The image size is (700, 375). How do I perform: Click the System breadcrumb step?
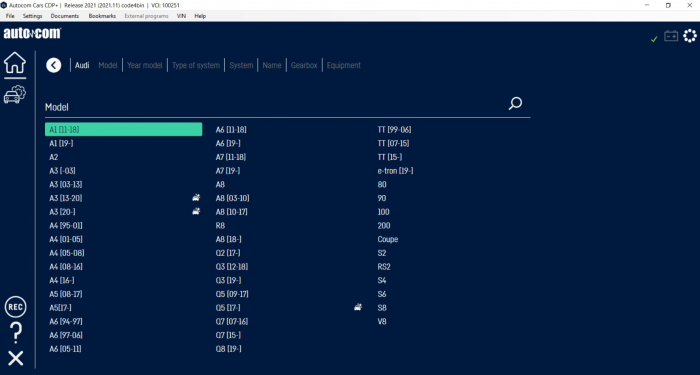click(241, 65)
